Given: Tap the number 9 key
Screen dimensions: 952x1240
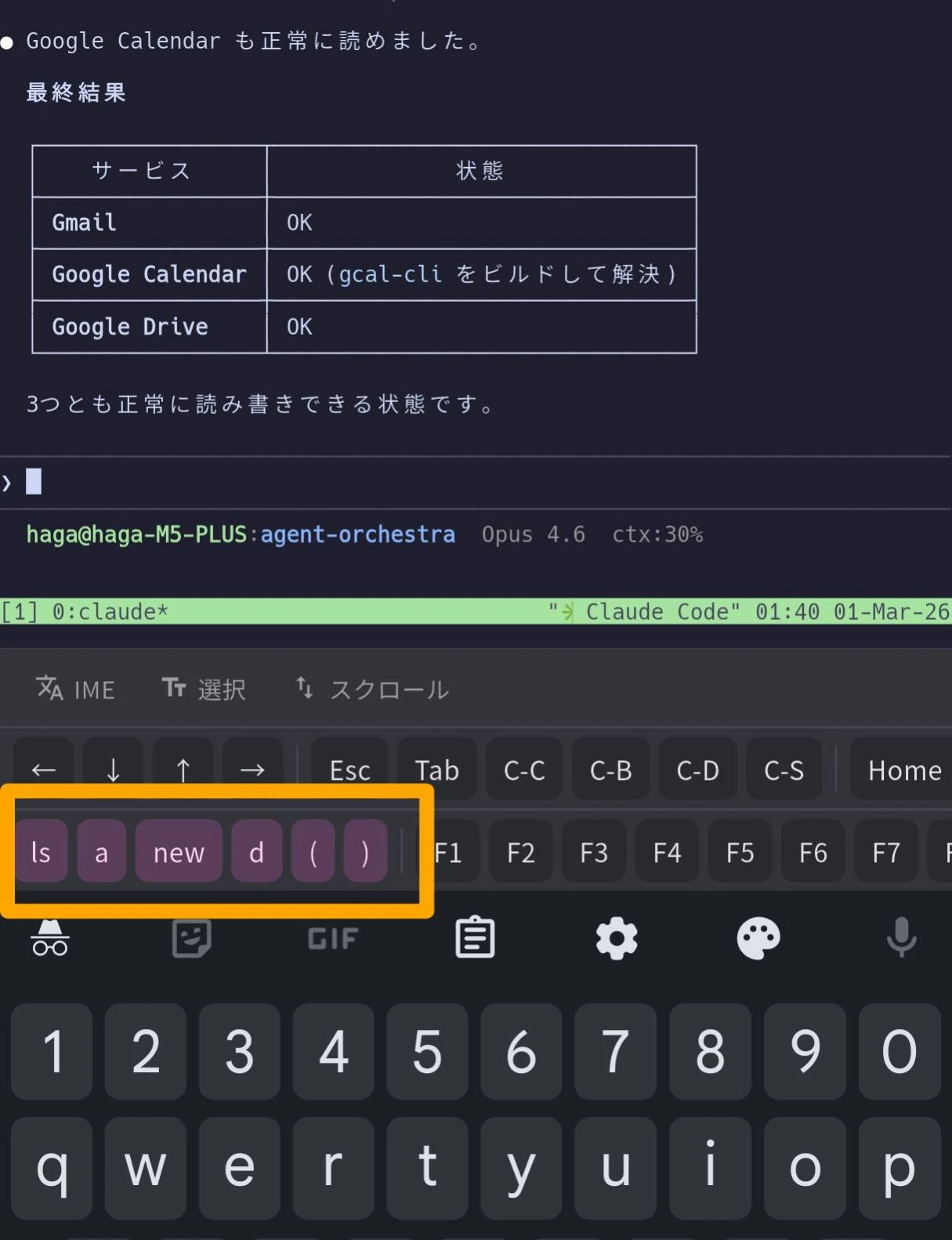Looking at the screenshot, I should 805,1051.
